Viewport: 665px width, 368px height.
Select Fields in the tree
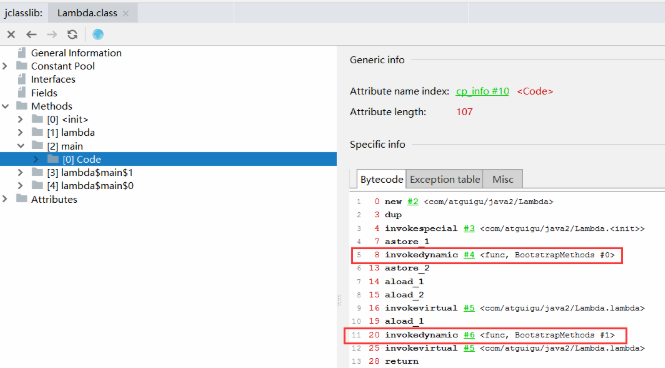[x=44, y=93]
